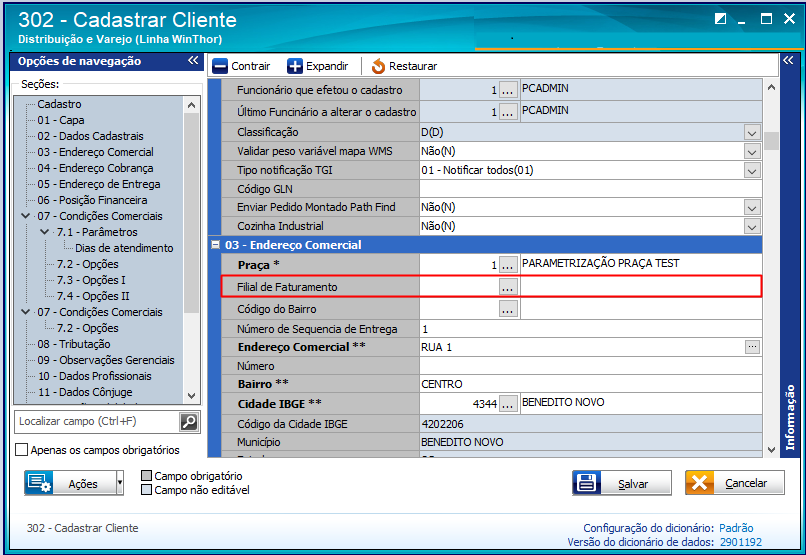Expand the Informação side panel

pos(788,61)
